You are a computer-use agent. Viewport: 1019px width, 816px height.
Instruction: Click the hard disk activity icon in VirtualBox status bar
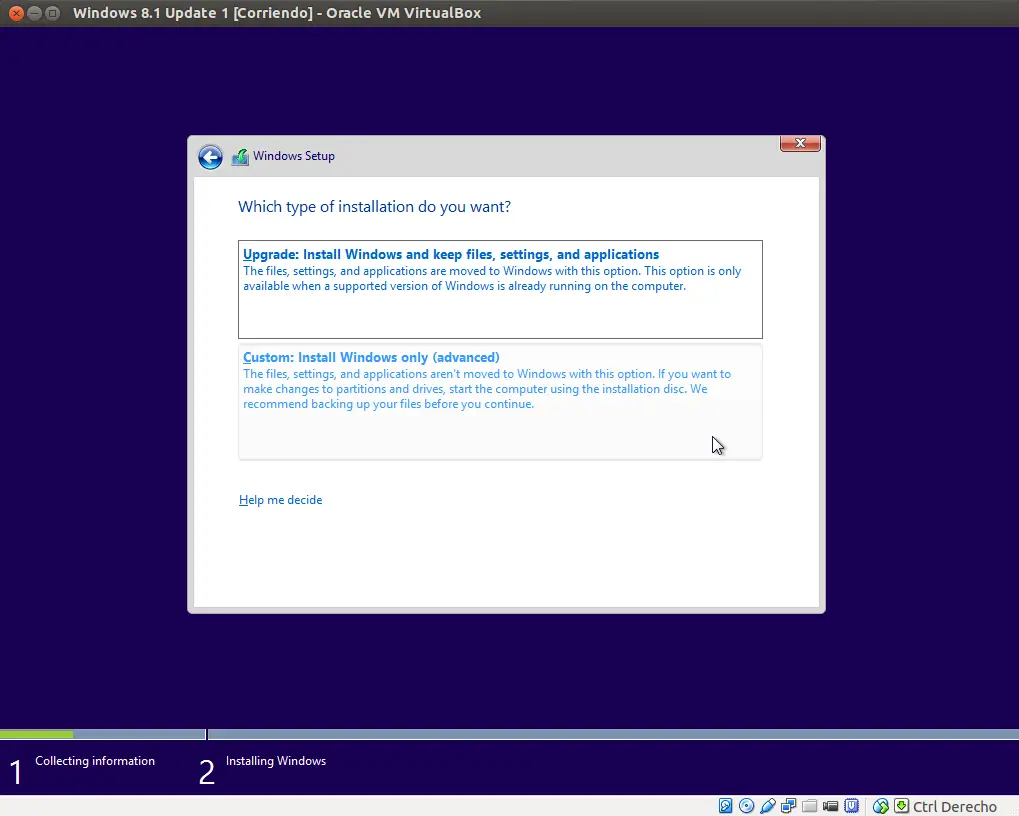coord(725,806)
